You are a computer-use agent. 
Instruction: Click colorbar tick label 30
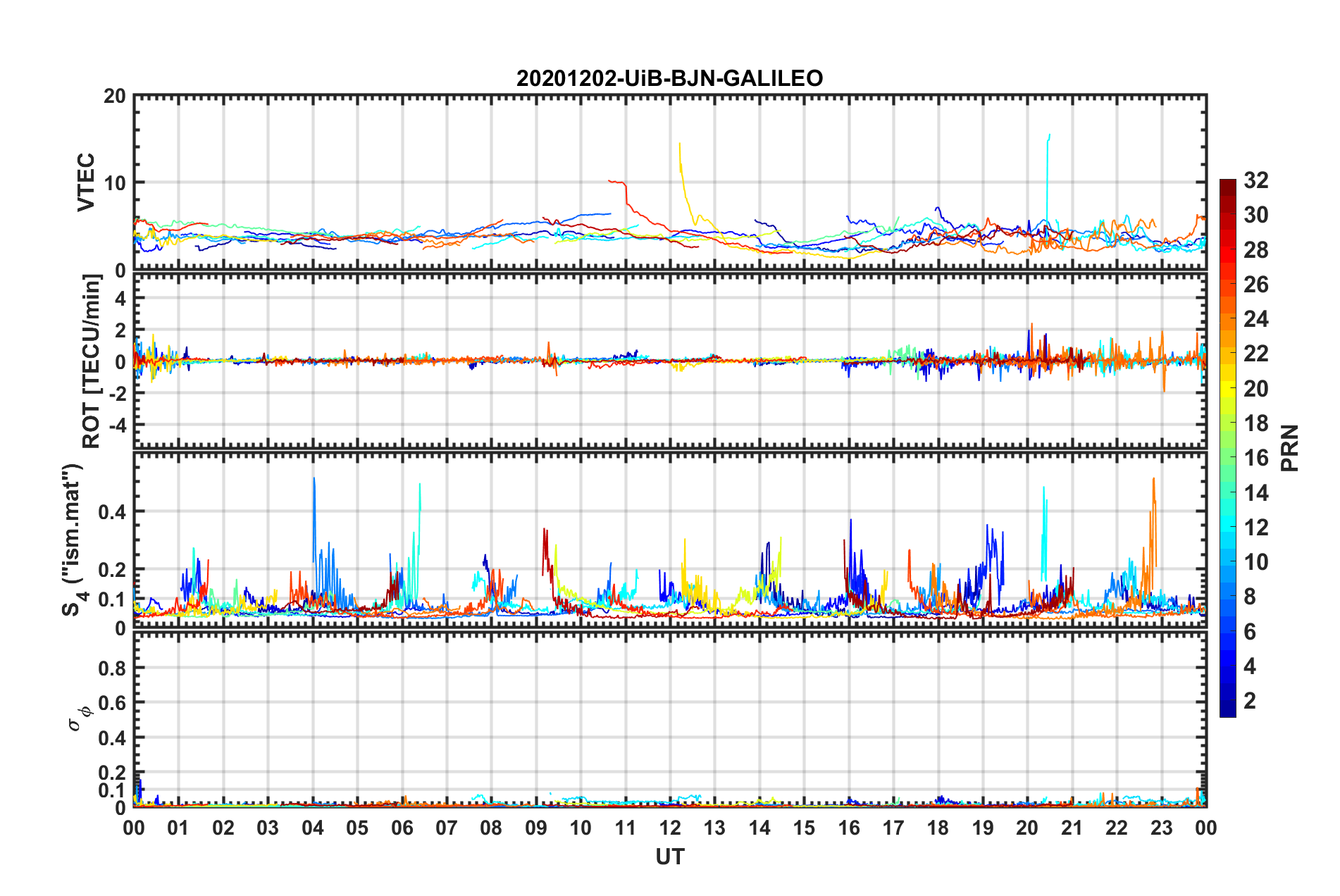[x=1255, y=215]
